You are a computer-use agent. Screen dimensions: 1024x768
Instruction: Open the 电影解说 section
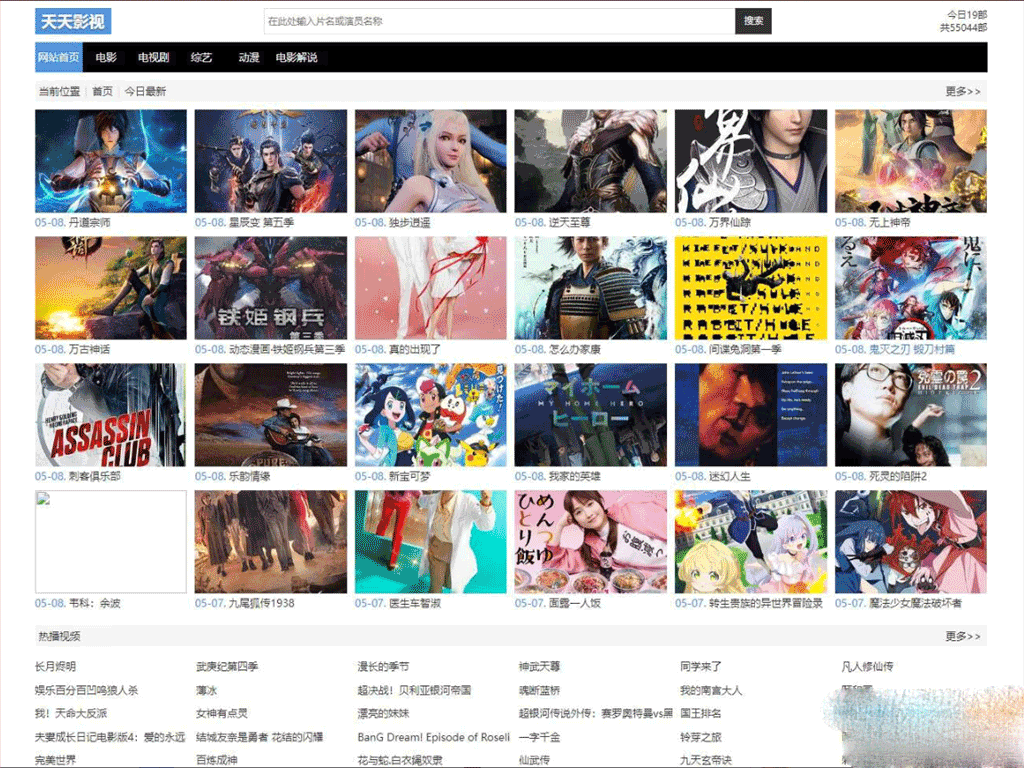297,58
